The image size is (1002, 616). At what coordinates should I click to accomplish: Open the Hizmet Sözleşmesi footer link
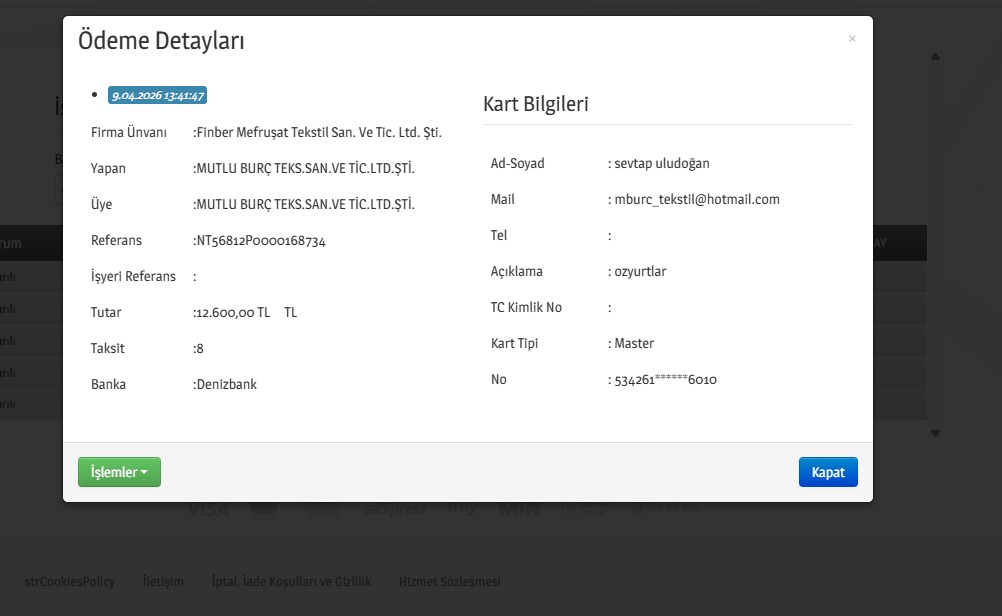[450, 582]
